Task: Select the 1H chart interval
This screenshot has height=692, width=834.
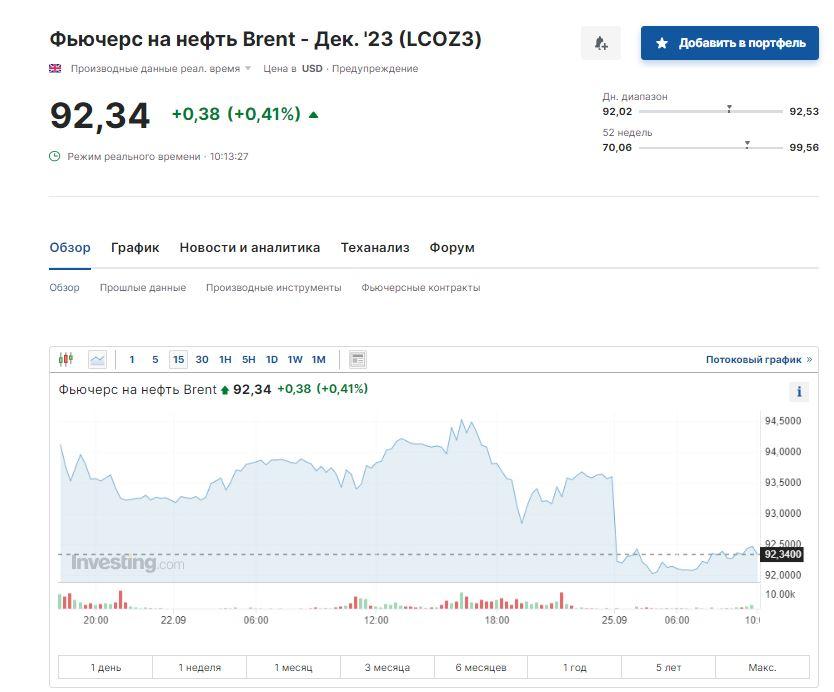Action: coord(225,359)
